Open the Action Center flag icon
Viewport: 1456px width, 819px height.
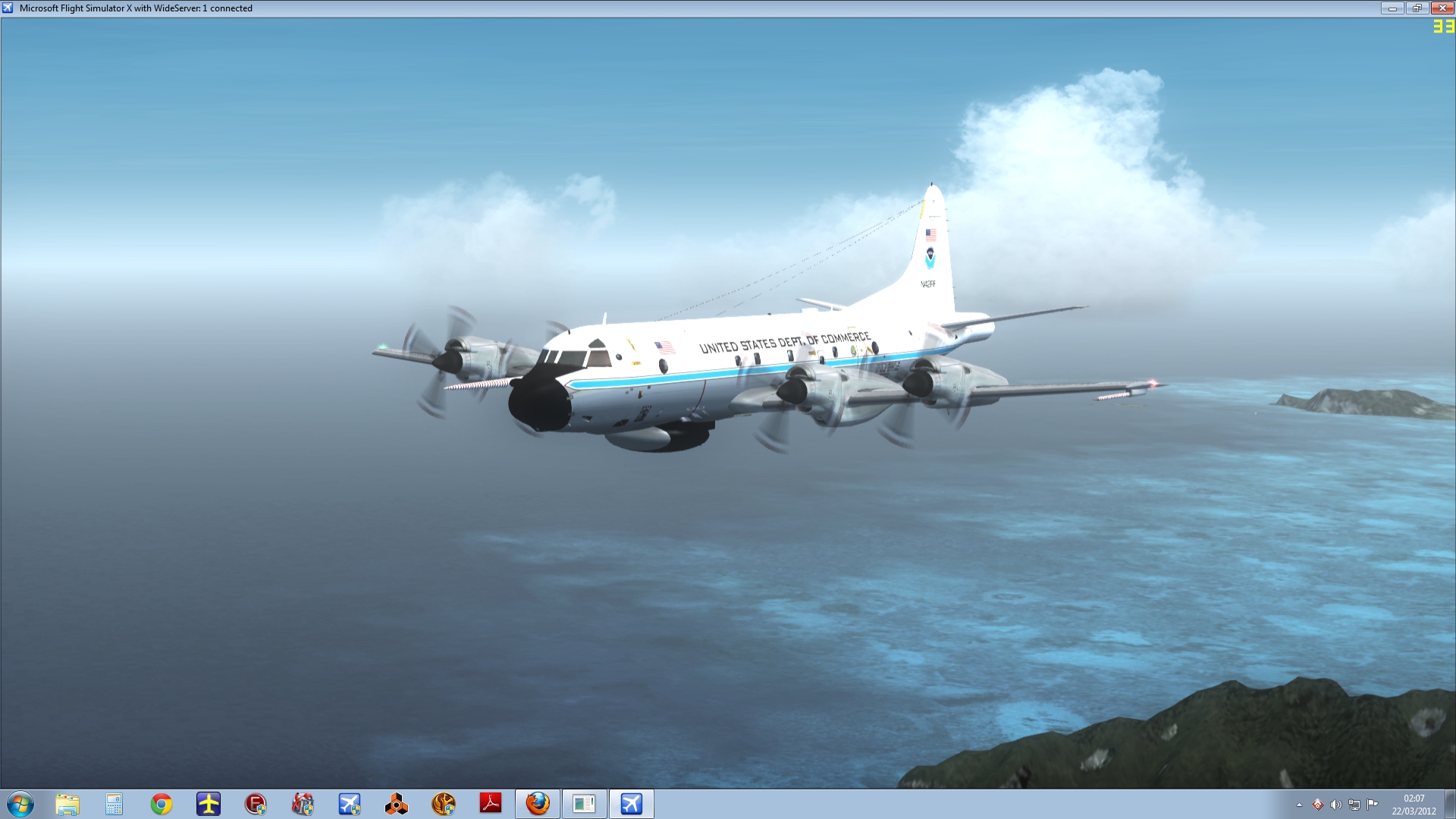coord(1373,805)
